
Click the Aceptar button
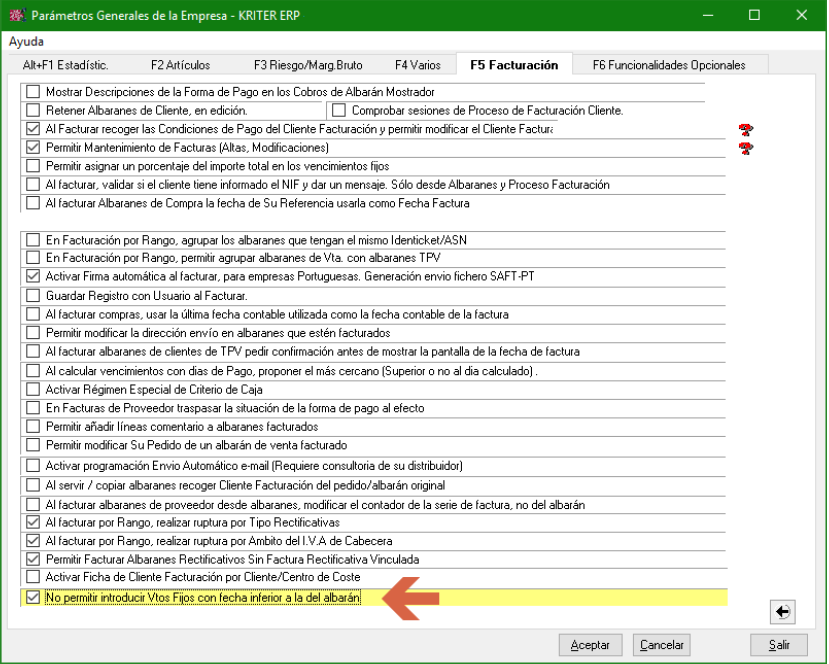(x=590, y=645)
